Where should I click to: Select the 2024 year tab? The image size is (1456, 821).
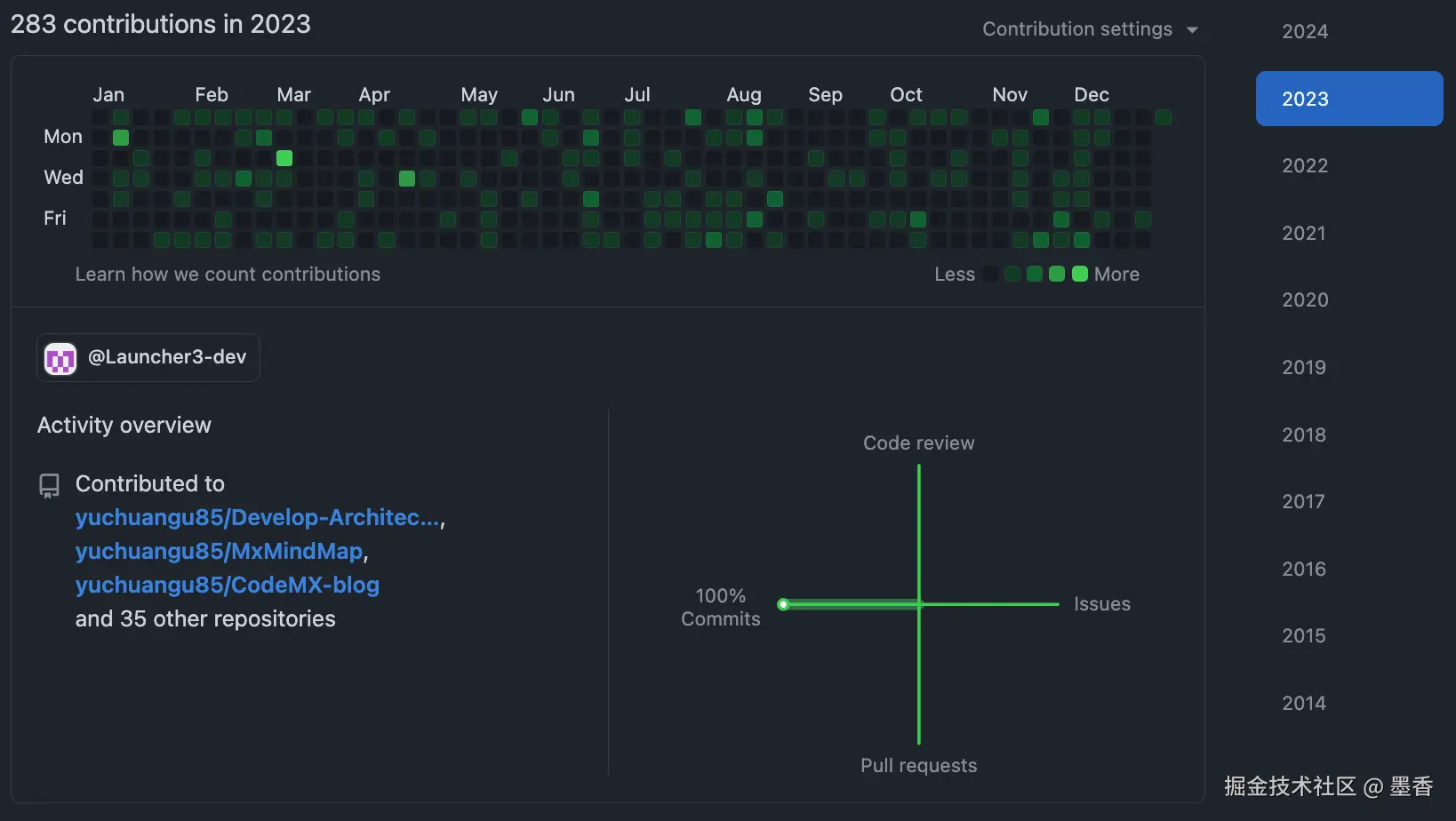click(x=1304, y=31)
